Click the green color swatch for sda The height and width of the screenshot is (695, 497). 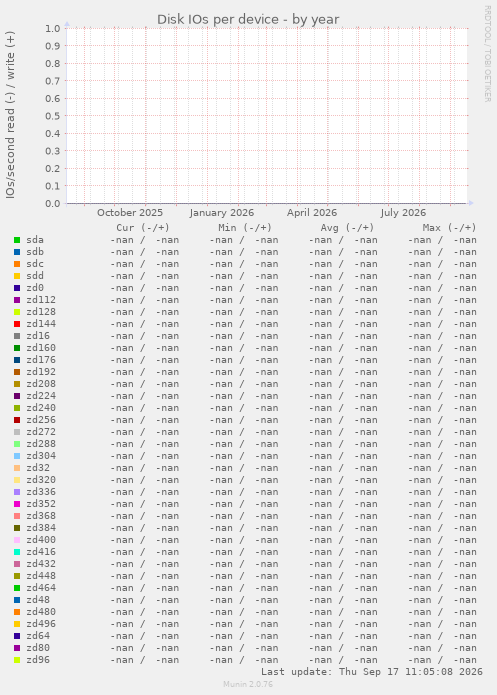pyautogui.click(x=17, y=240)
